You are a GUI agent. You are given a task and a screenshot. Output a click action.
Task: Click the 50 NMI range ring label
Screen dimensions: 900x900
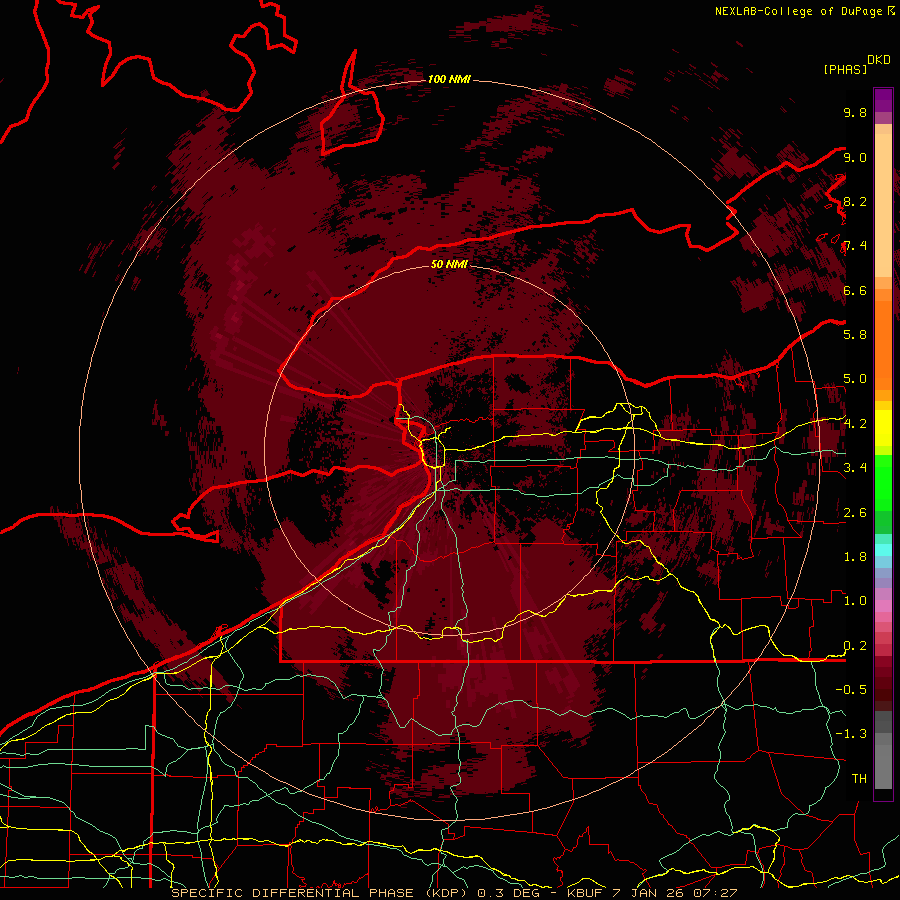449,264
